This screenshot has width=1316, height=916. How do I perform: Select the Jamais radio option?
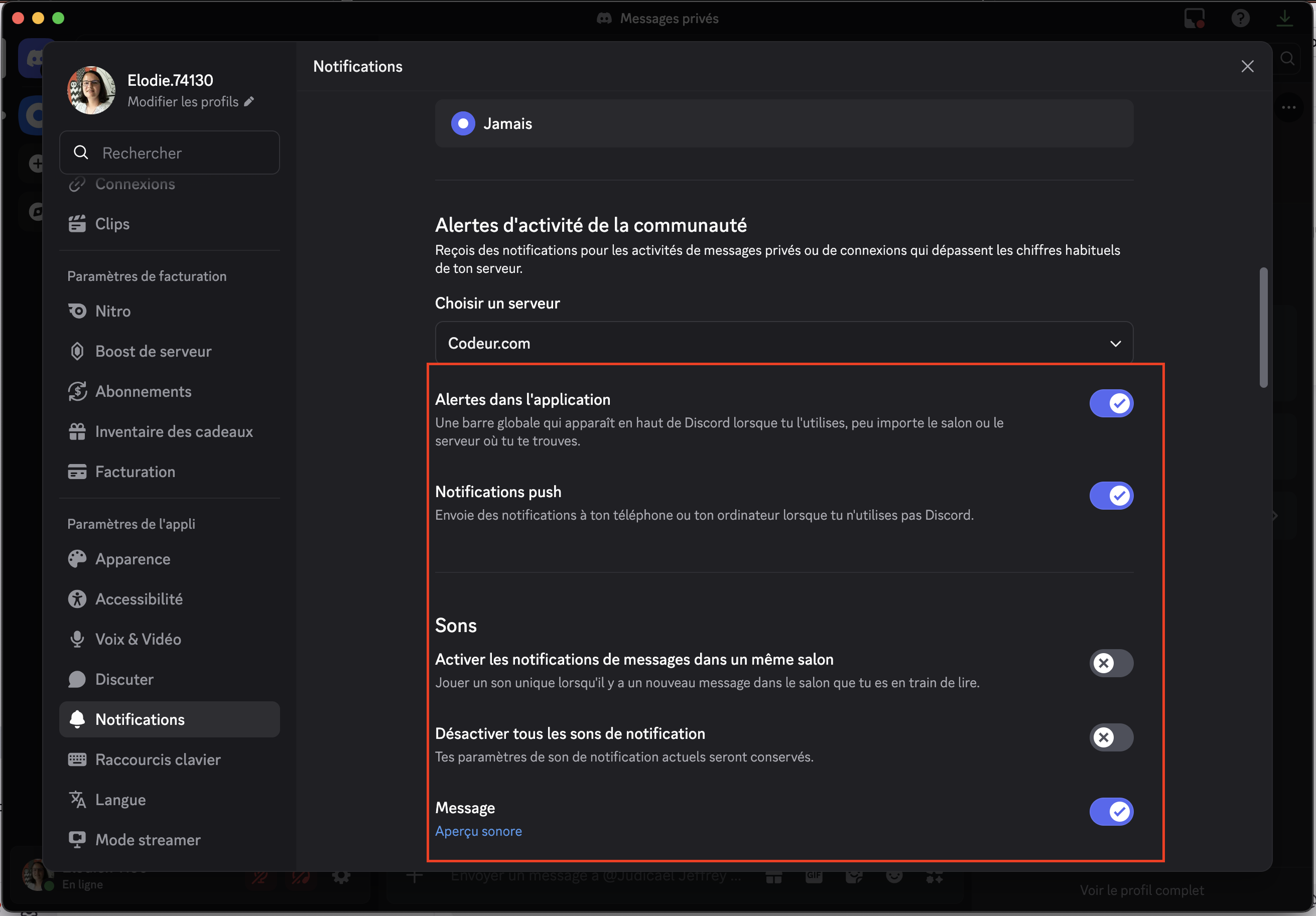coord(463,124)
